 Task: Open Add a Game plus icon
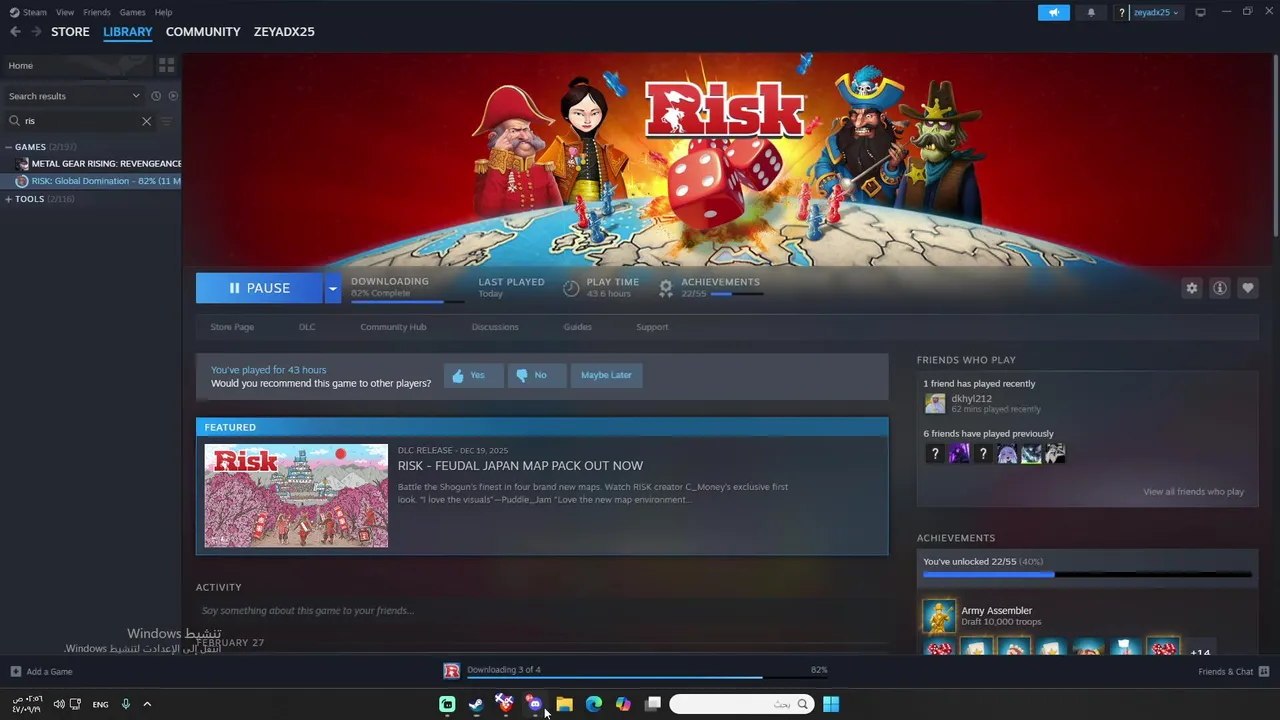click(x=15, y=672)
